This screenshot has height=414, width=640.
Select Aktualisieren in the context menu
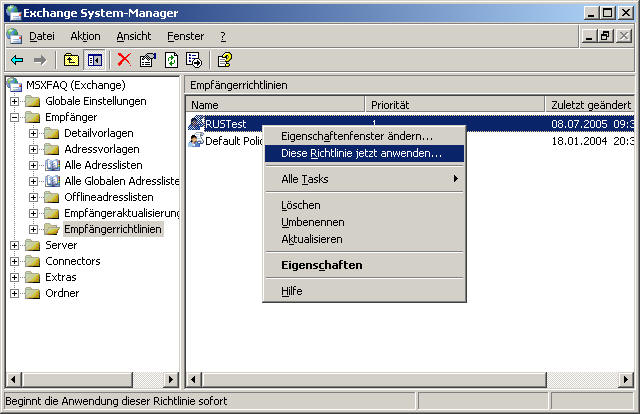[364, 239]
